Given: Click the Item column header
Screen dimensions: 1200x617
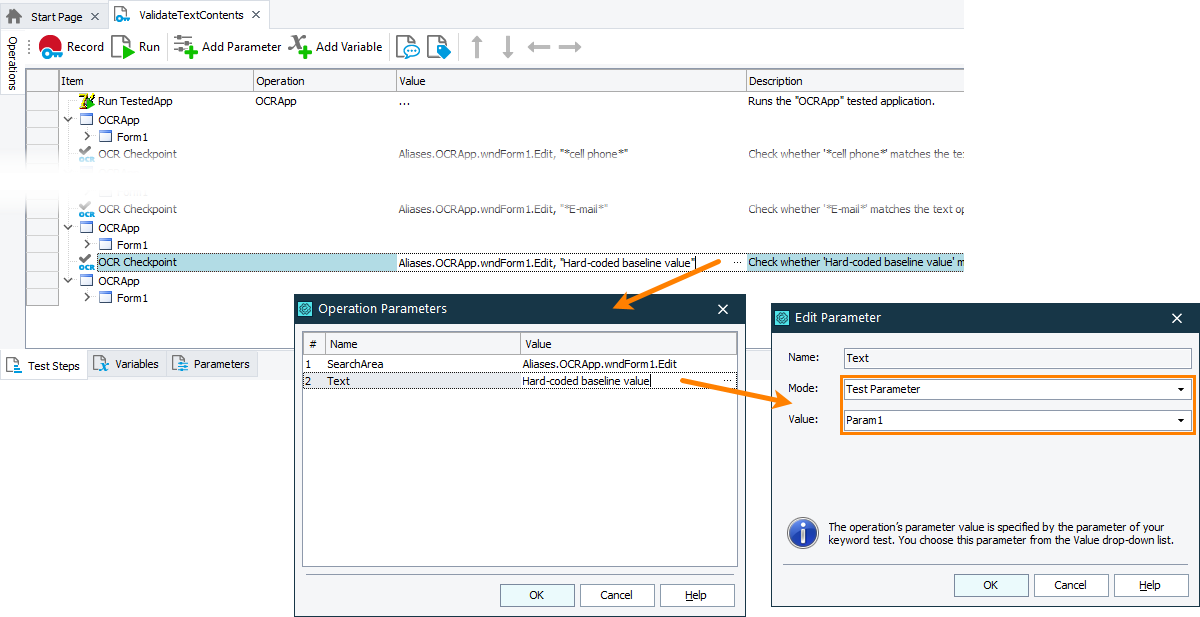Looking at the screenshot, I should [x=156, y=81].
